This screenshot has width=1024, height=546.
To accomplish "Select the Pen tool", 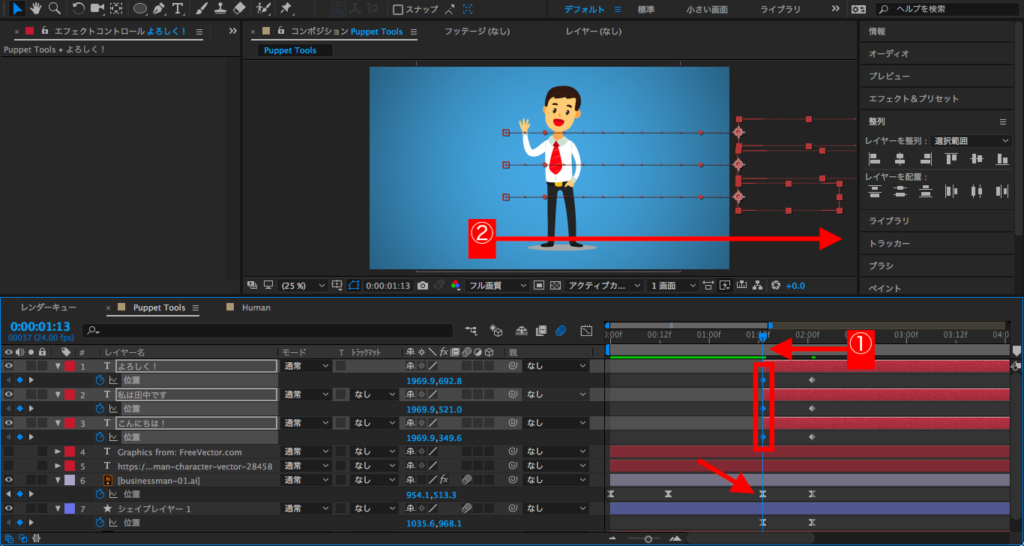I will (x=159, y=9).
